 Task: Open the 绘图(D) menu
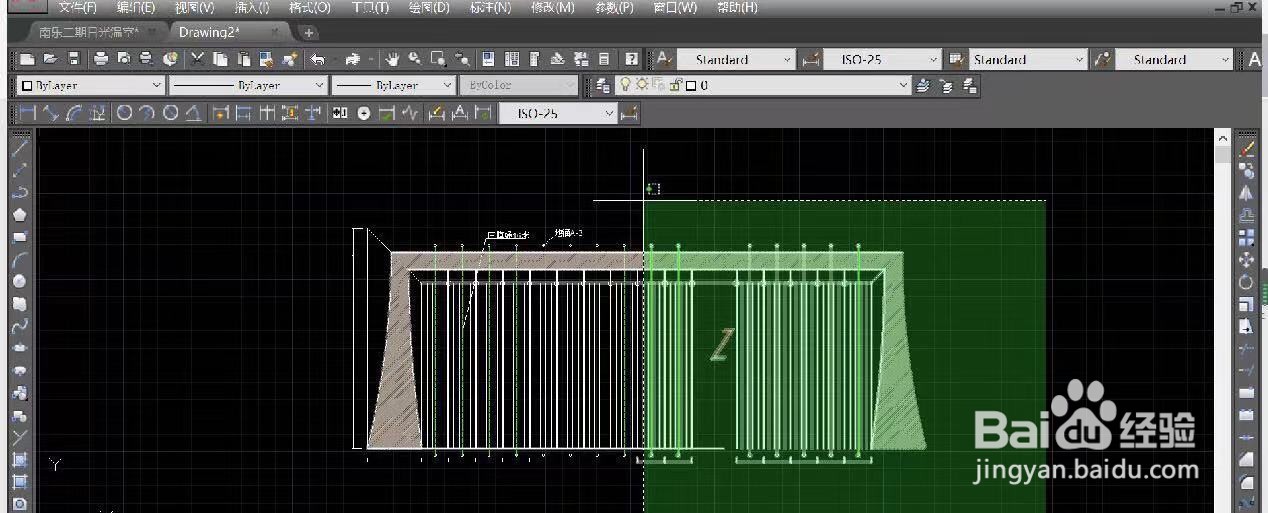click(430, 7)
